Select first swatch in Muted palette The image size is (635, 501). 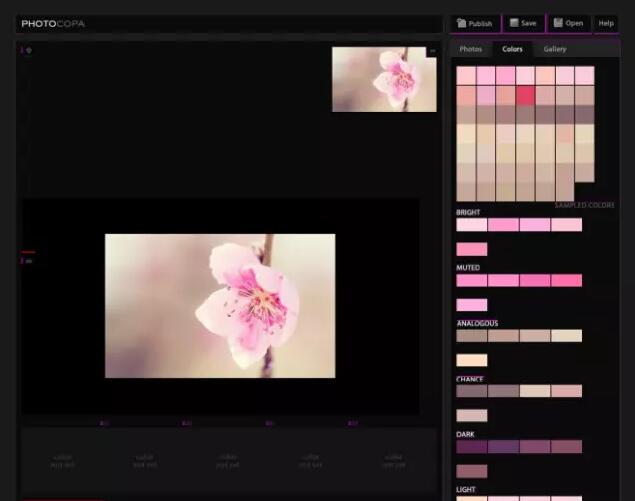(472, 280)
